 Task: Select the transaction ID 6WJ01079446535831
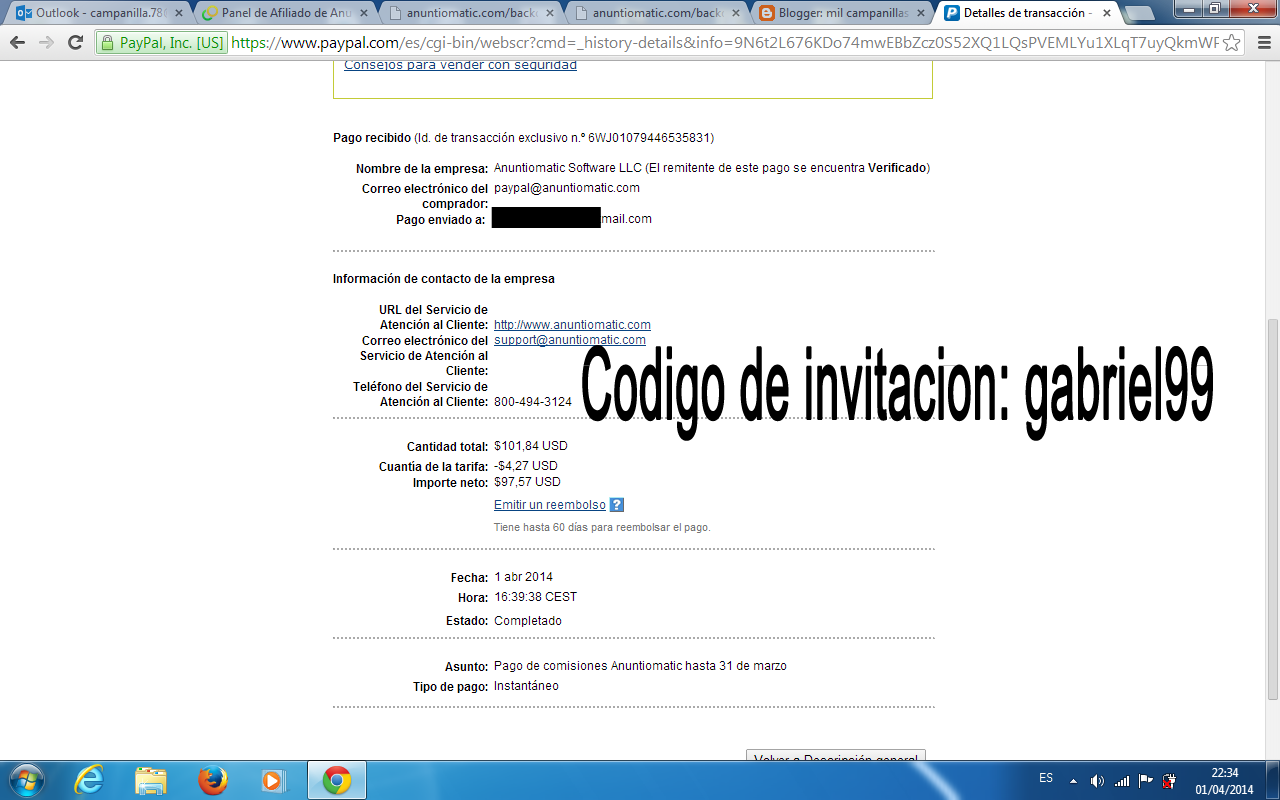[x=650, y=138]
